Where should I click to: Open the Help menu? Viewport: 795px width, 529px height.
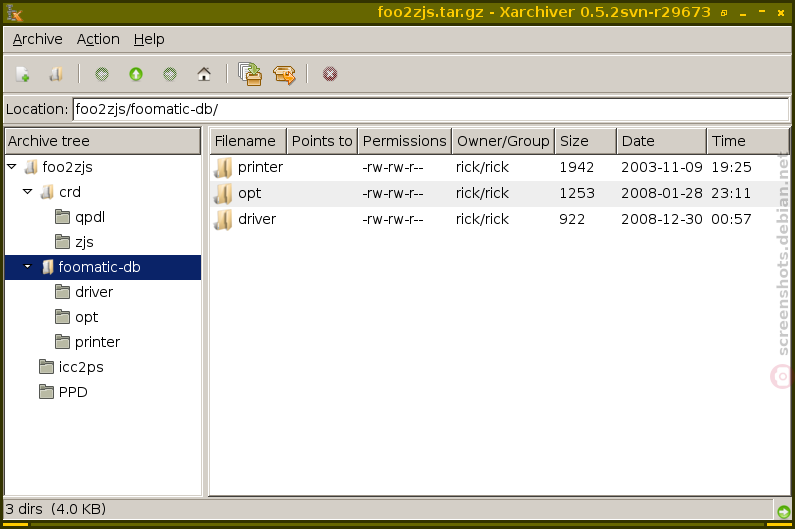pyautogui.click(x=149, y=39)
